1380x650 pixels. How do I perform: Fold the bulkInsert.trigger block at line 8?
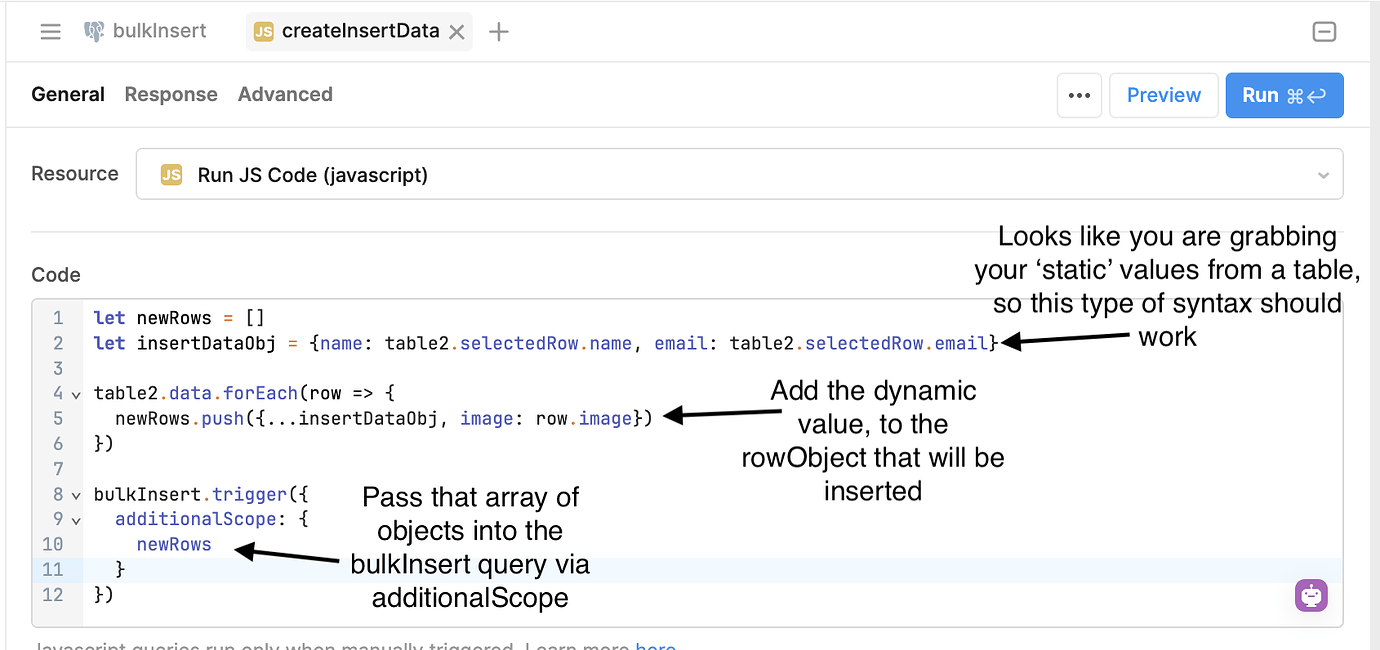tap(76, 495)
